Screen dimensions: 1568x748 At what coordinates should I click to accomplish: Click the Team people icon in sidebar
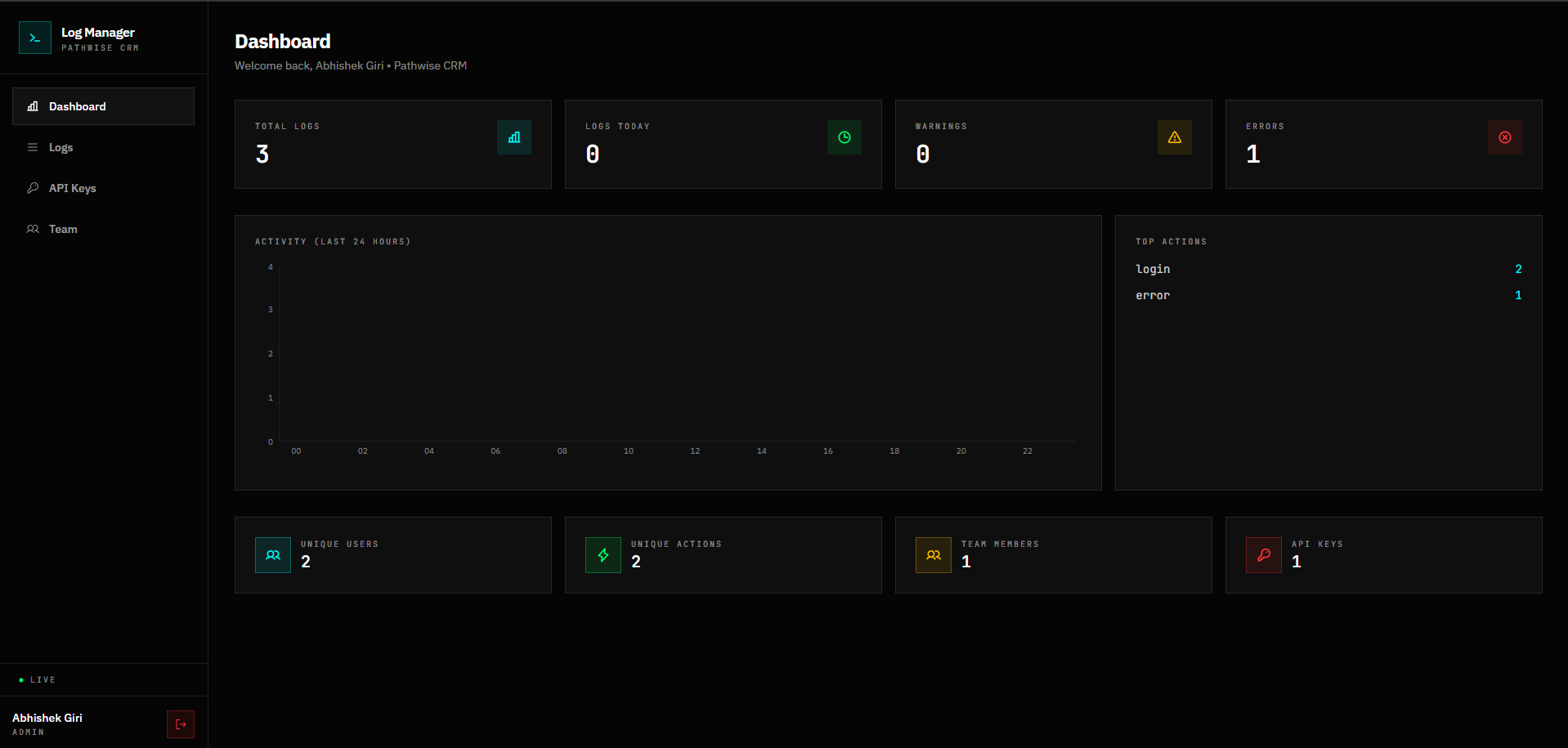coord(31,229)
